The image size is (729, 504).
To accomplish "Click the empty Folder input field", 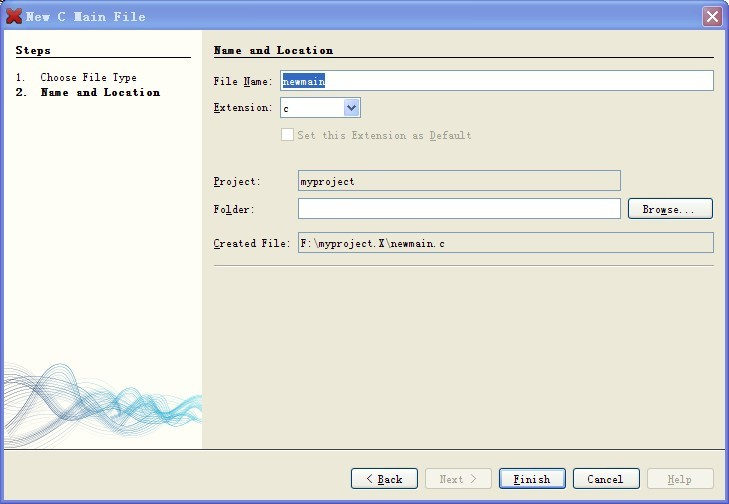I will pos(459,209).
